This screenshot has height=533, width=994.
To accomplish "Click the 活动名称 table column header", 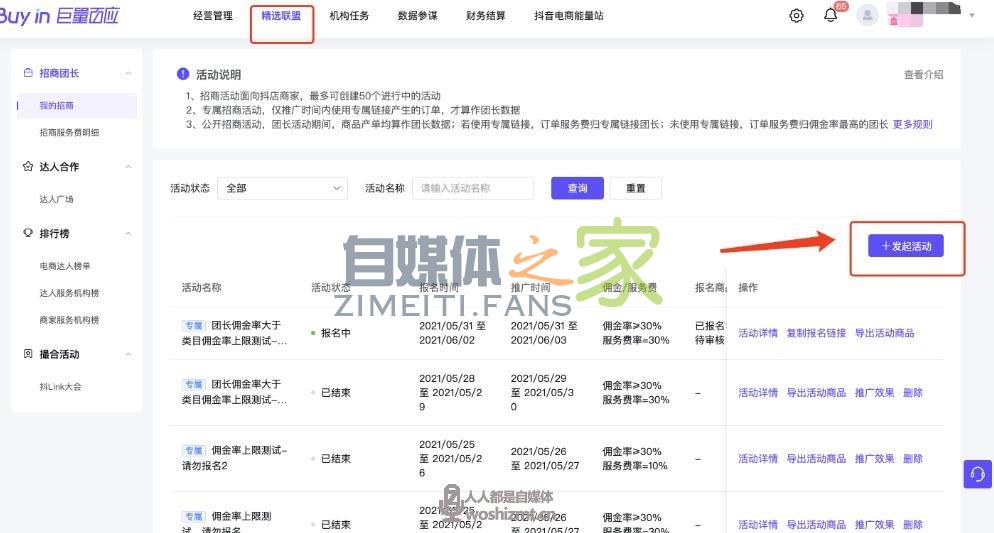I will [x=202, y=287].
